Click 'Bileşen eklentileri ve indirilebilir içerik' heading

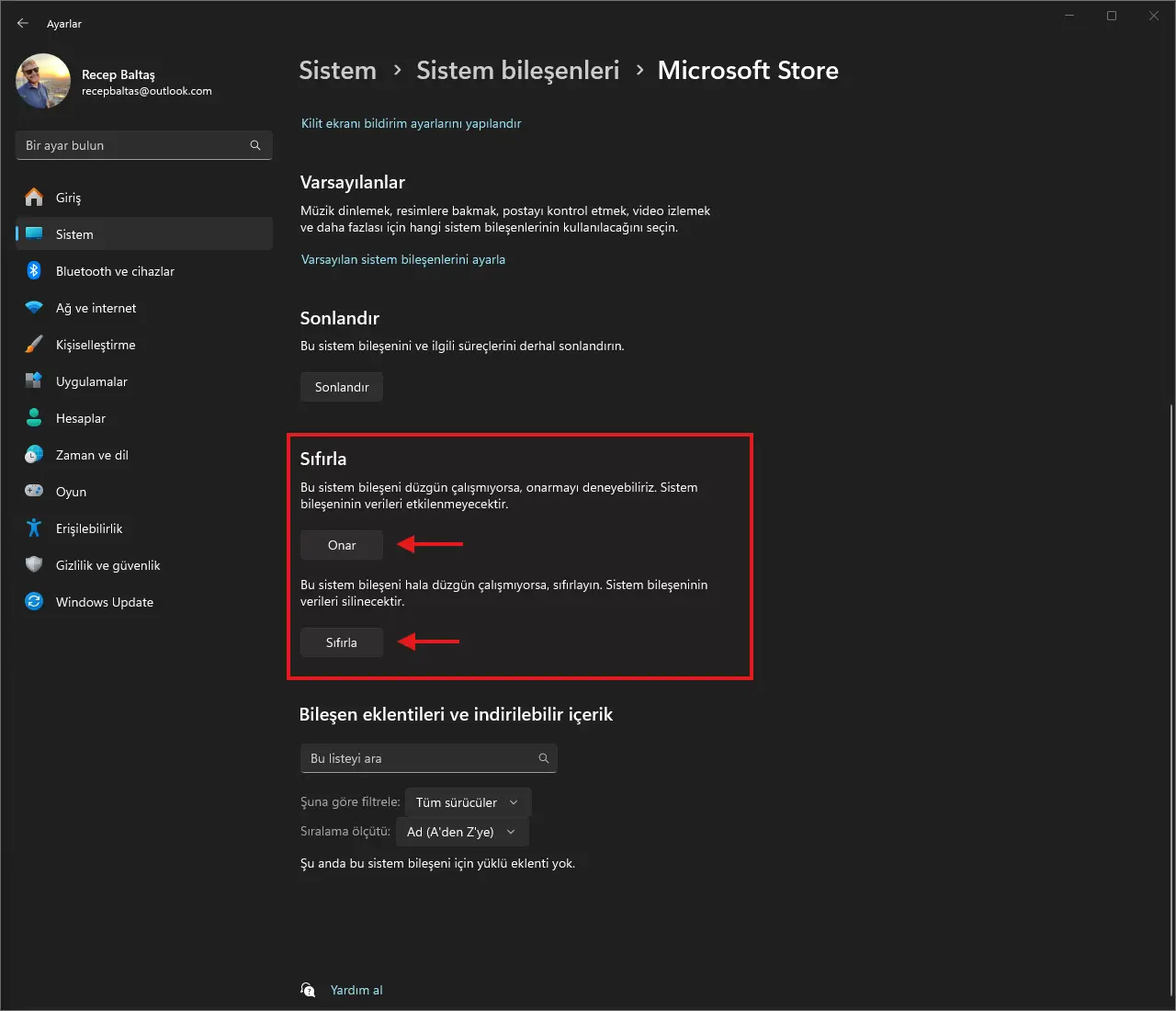[456, 714]
